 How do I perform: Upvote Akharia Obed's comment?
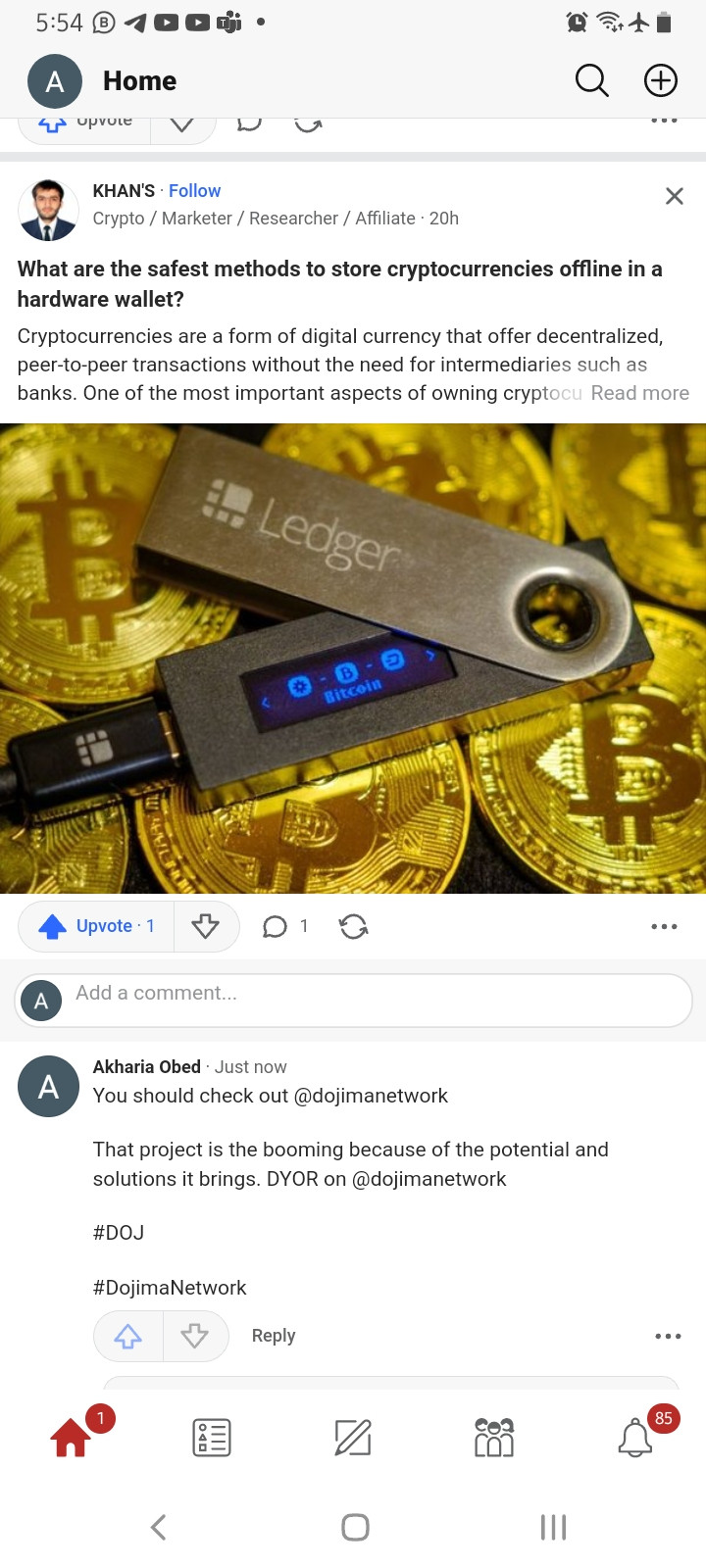(x=128, y=1336)
